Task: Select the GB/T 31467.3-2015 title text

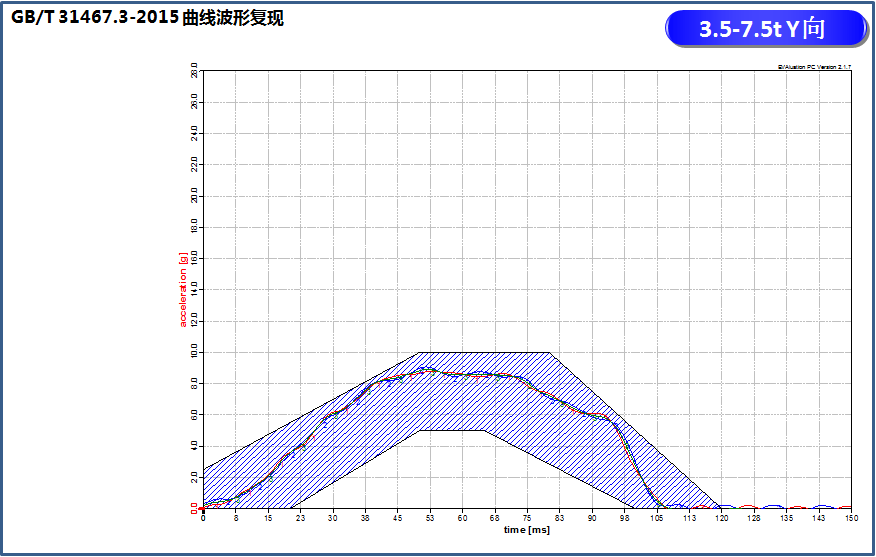Action: 144,18
